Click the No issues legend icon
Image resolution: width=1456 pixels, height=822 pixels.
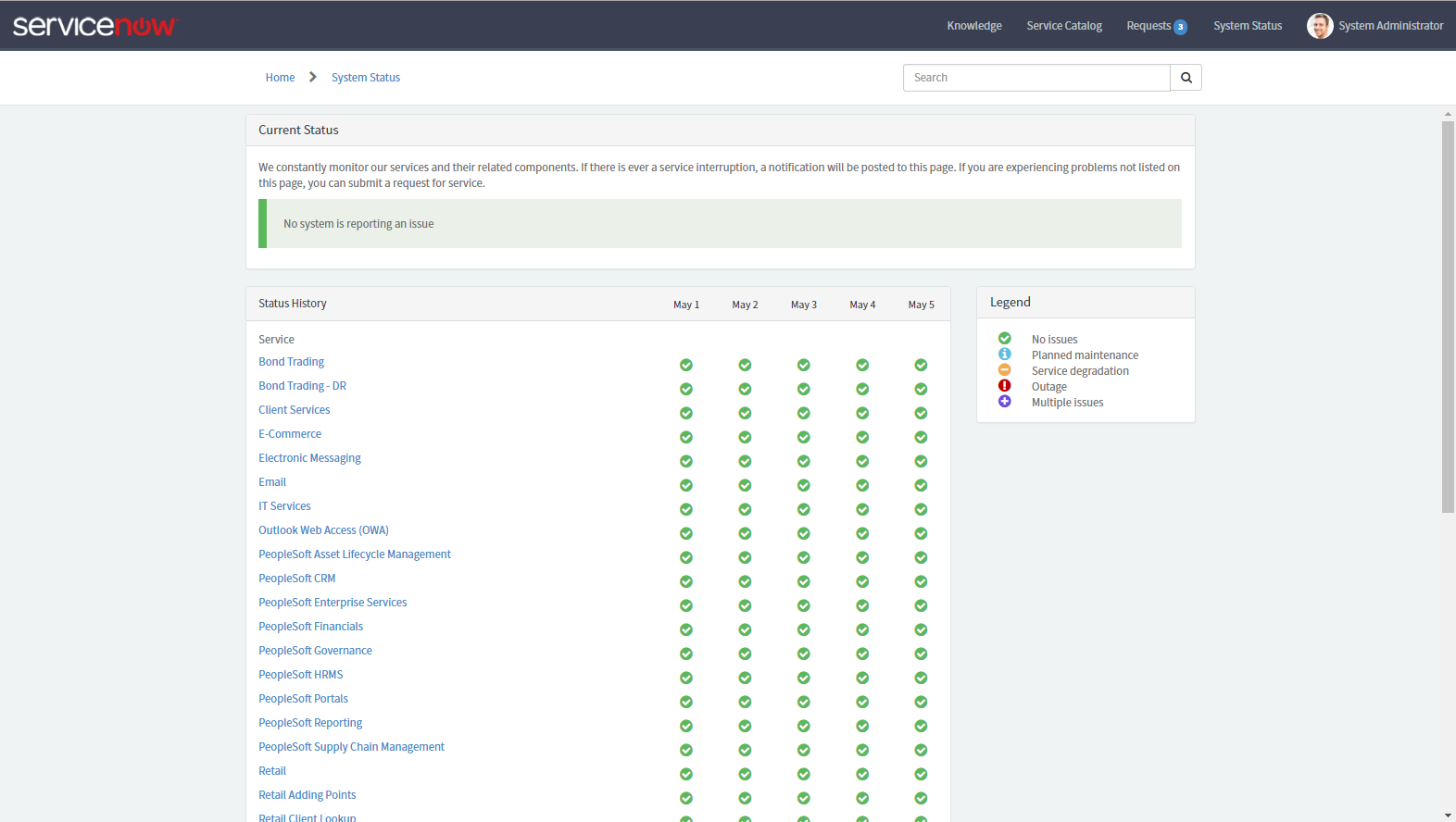(1004, 339)
